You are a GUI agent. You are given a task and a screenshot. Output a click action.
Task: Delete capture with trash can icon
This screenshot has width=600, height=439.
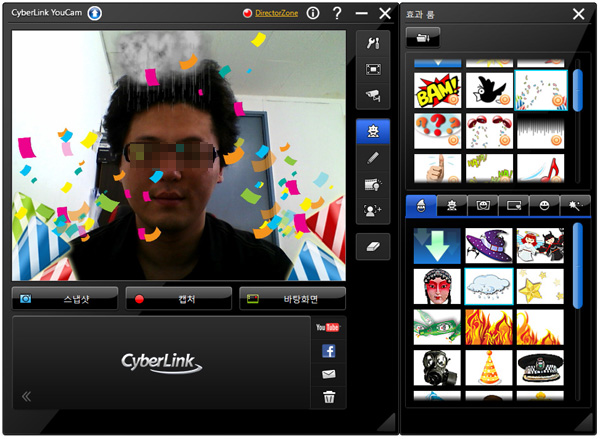(x=329, y=397)
